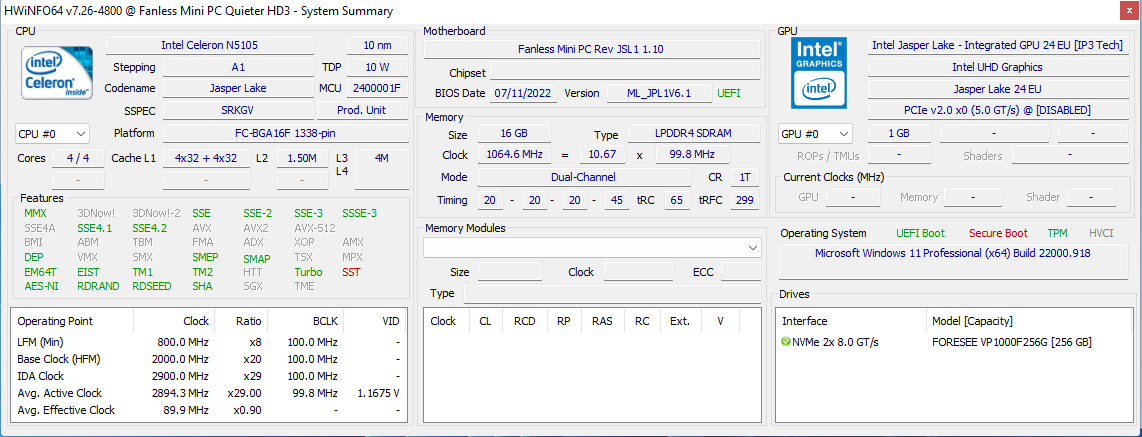Click the 1.50M L2 cache value

[302, 158]
